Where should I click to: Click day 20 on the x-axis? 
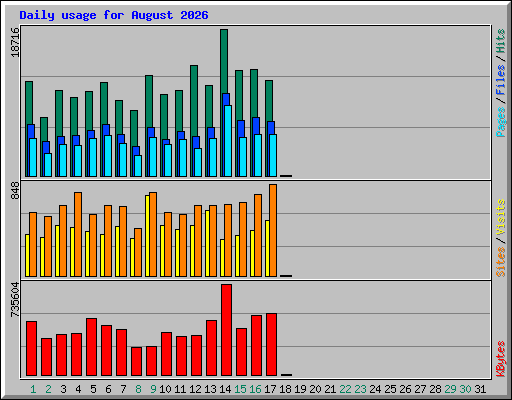(315, 389)
